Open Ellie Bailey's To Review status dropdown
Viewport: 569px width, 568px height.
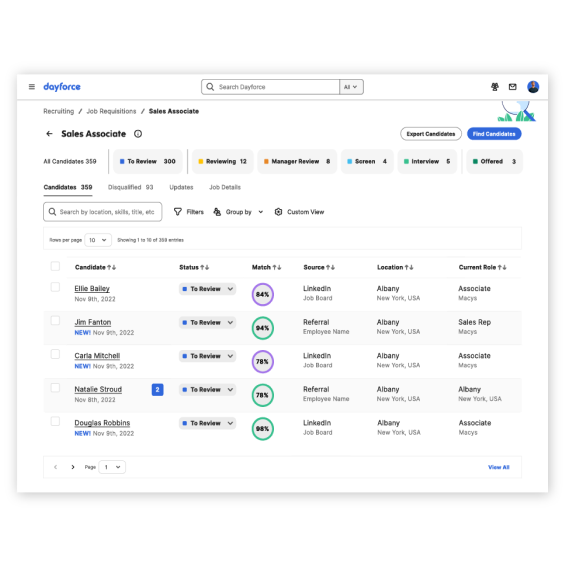point(208,289)
